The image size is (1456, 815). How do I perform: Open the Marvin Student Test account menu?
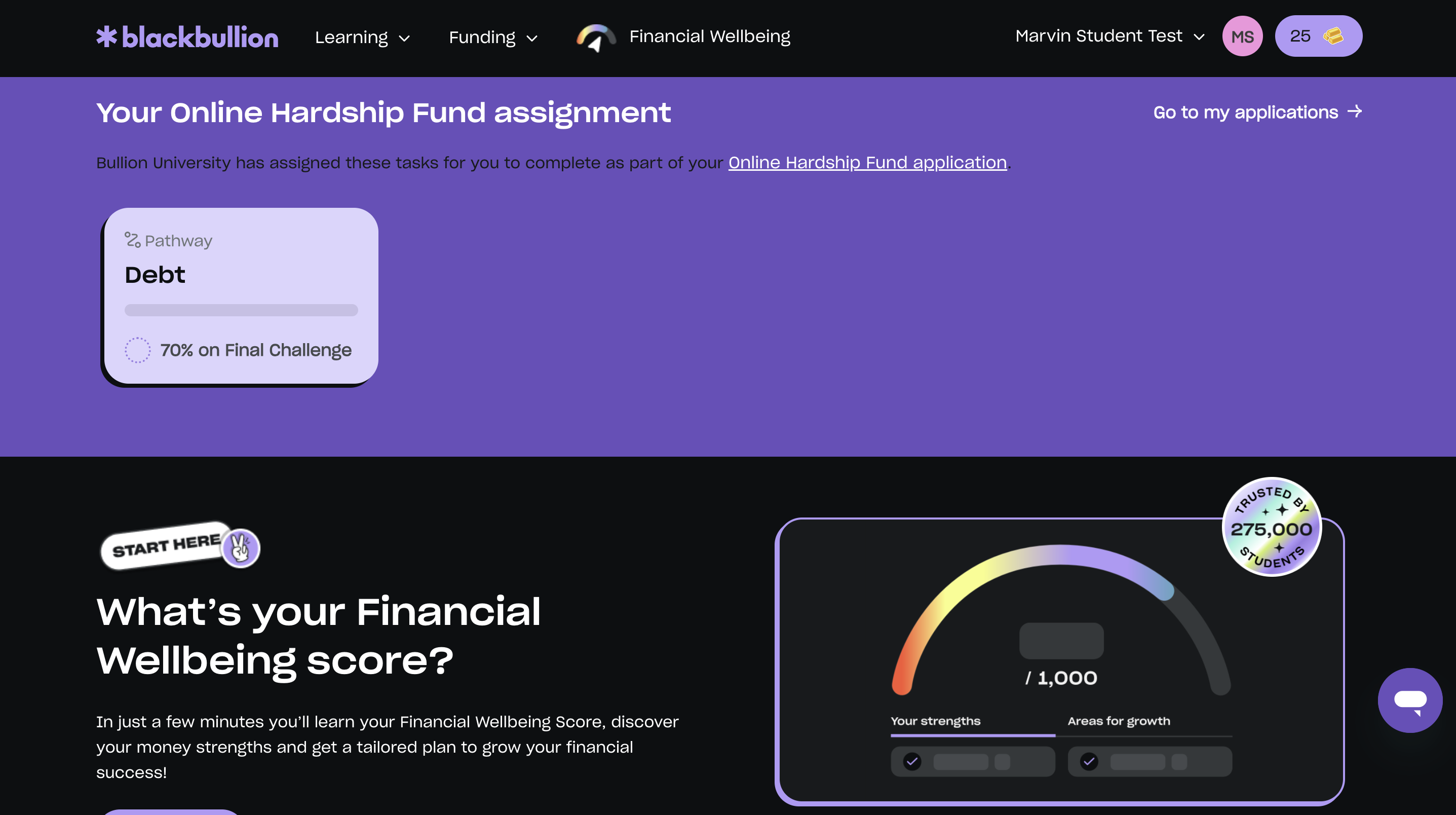(x=1109, y=36)
